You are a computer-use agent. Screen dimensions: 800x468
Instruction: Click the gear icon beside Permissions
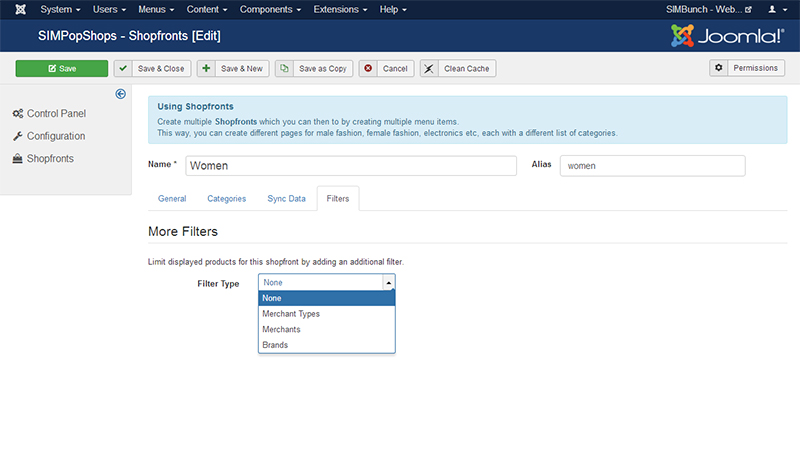pos(718,68)
